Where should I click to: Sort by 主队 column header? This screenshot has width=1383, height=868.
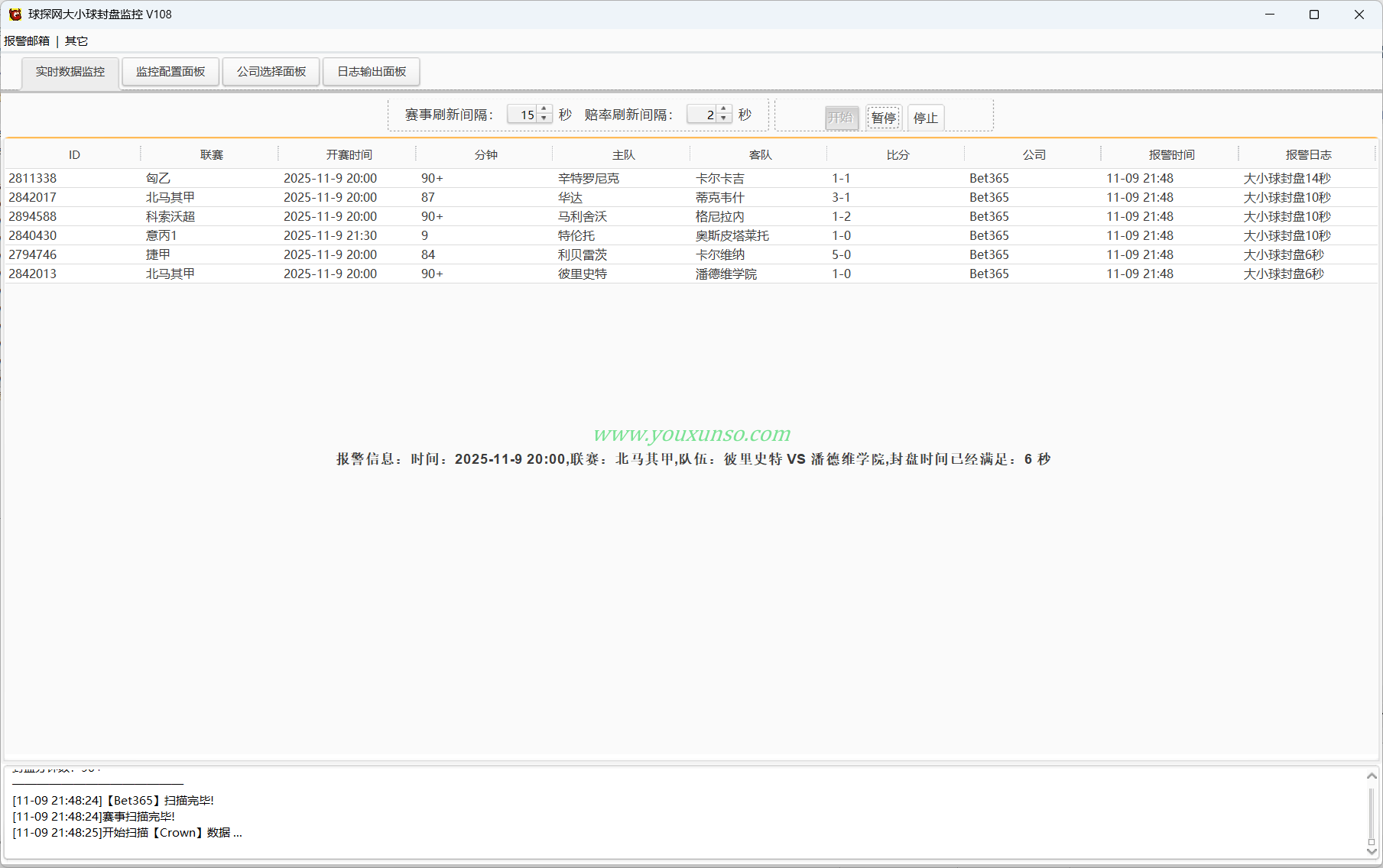click(623, 155)
